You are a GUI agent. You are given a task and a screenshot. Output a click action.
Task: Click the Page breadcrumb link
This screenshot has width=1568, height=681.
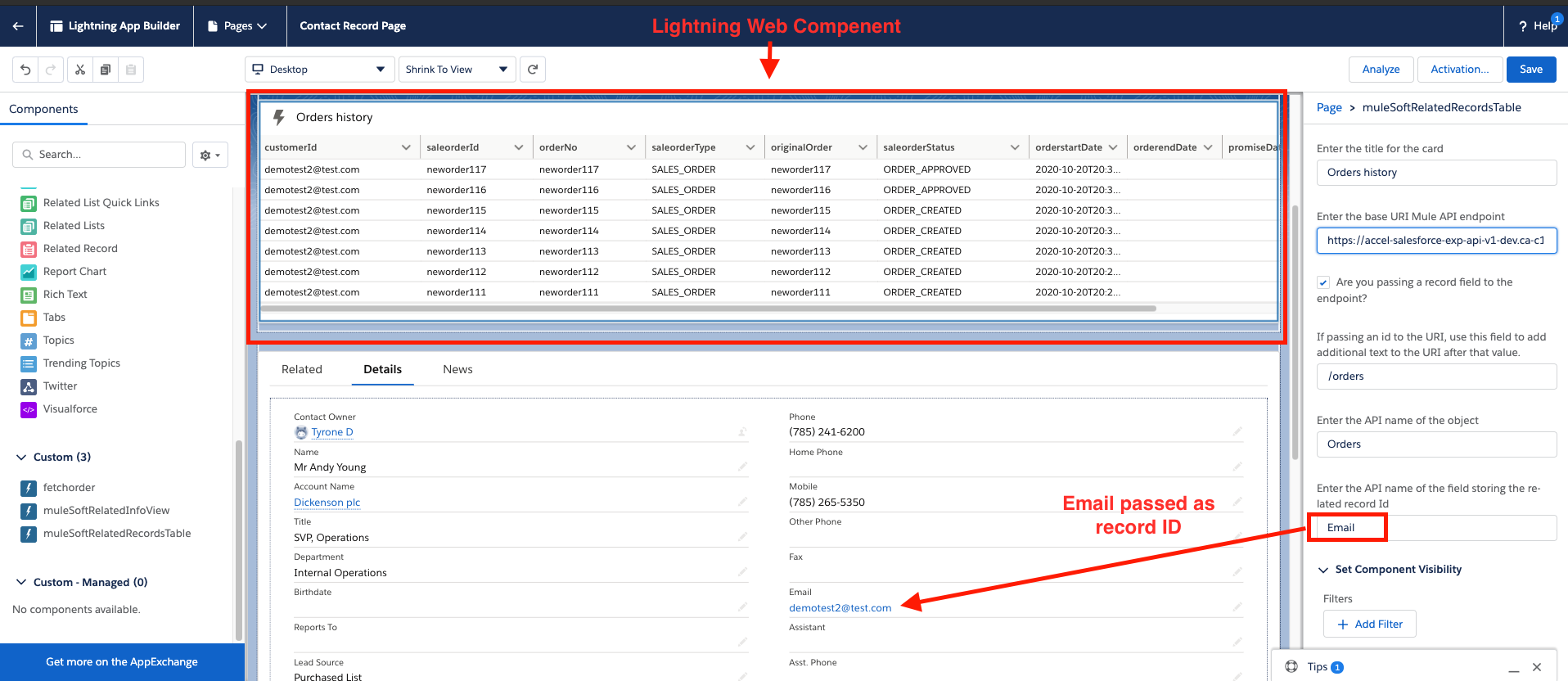1329,108
